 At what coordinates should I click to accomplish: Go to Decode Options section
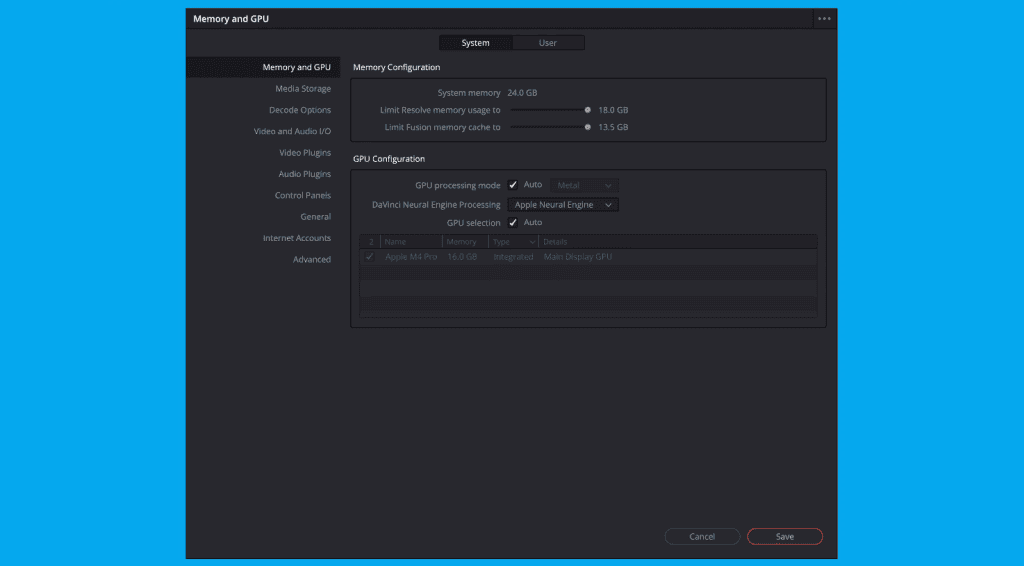[x=300, y=110]
